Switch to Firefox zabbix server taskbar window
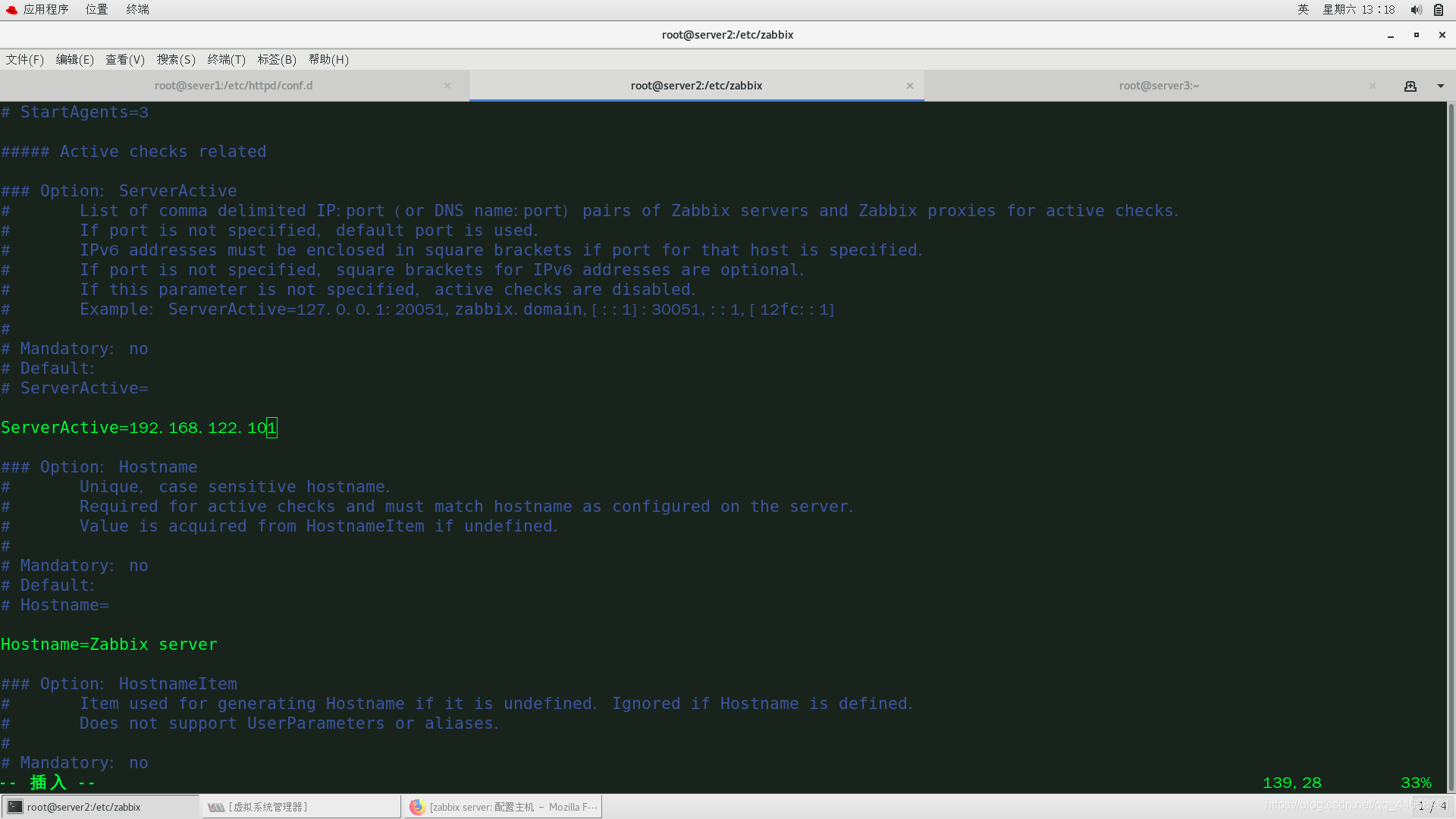Screen dimensions: 1456x819 503,807
